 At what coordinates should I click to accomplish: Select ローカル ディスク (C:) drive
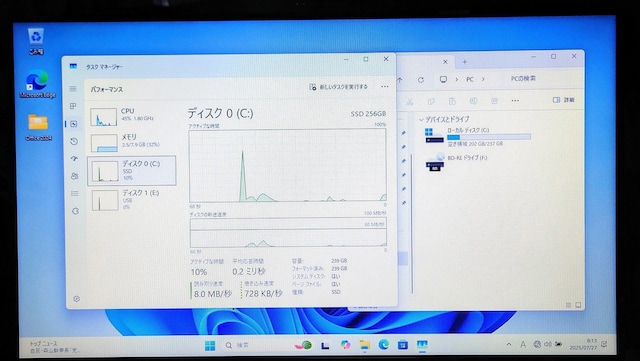click(478, 137)
